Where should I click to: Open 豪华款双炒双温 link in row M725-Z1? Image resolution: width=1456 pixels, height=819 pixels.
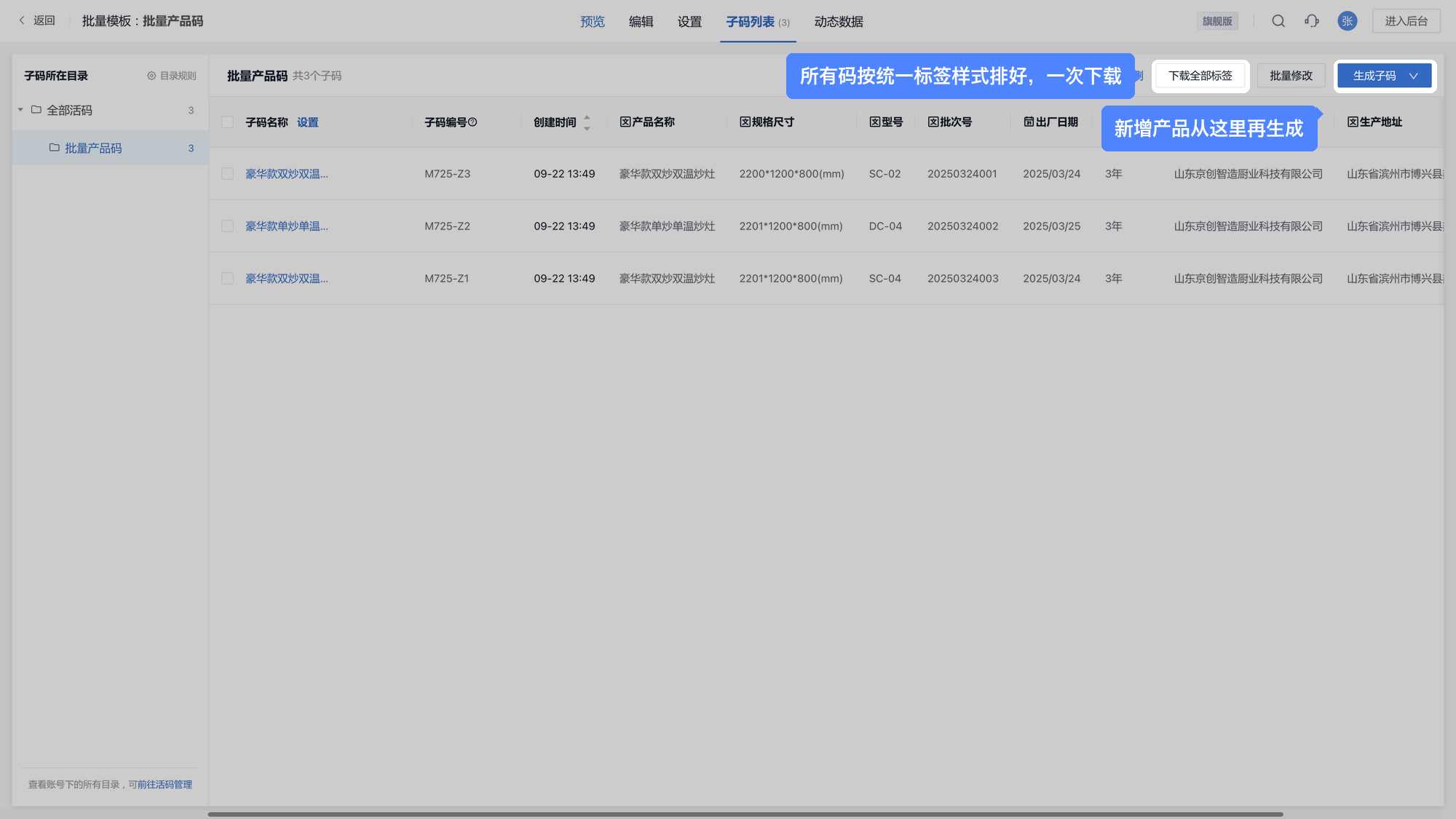287,279
